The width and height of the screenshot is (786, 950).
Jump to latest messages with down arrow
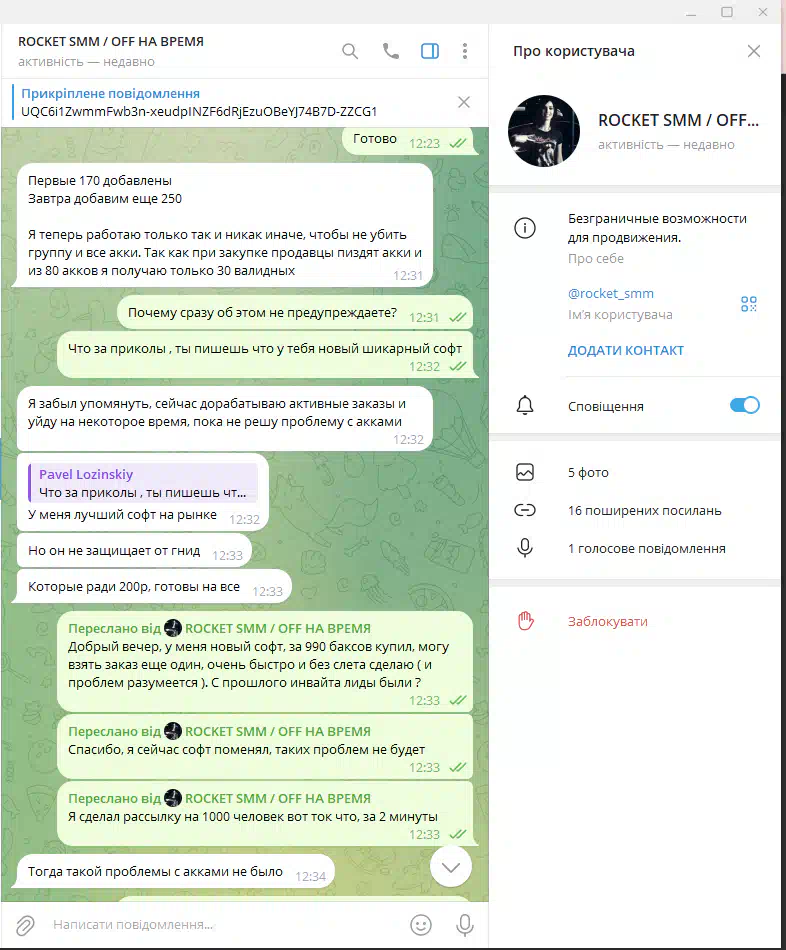click(x=450, y=867)
